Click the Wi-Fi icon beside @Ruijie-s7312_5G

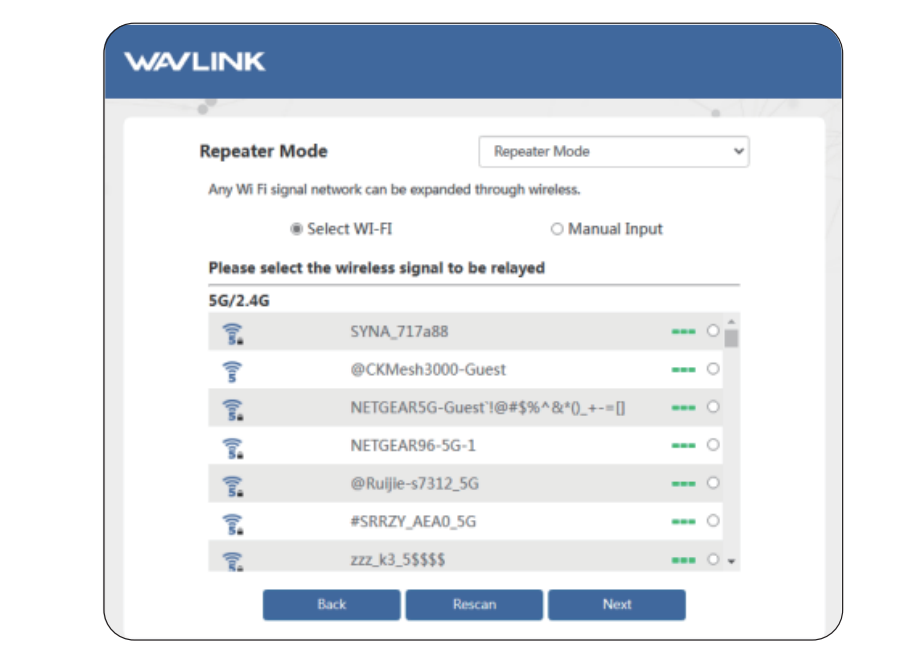(233, 485)
